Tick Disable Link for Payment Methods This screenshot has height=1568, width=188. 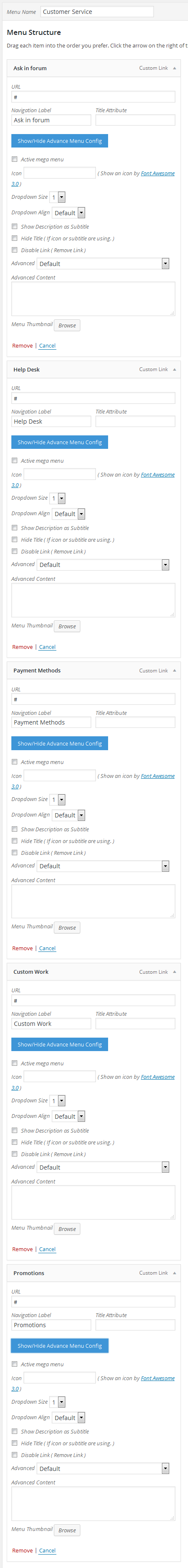(15, 852)
